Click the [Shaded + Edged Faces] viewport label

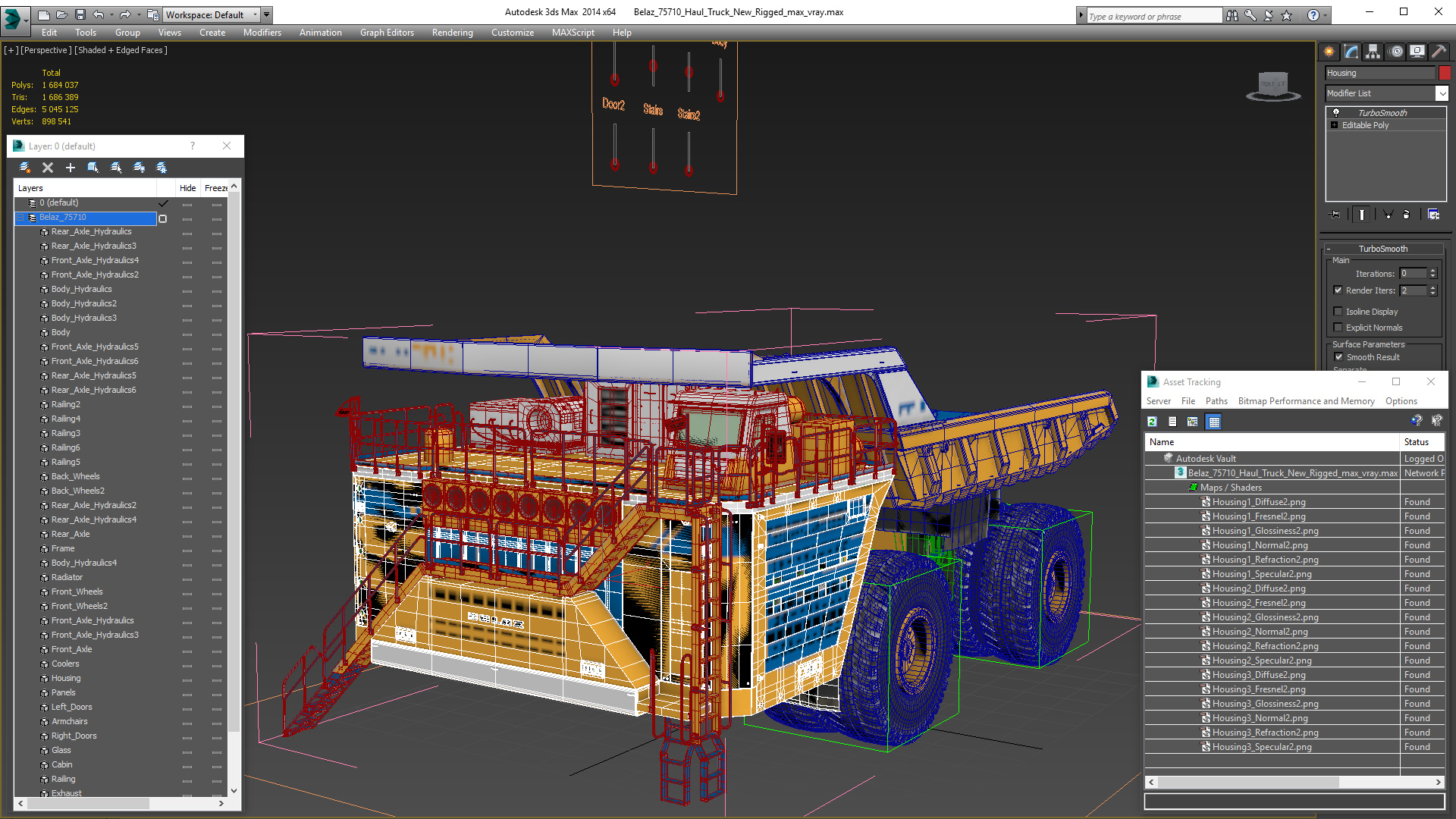pyautogui.click(x=121, y=50)
